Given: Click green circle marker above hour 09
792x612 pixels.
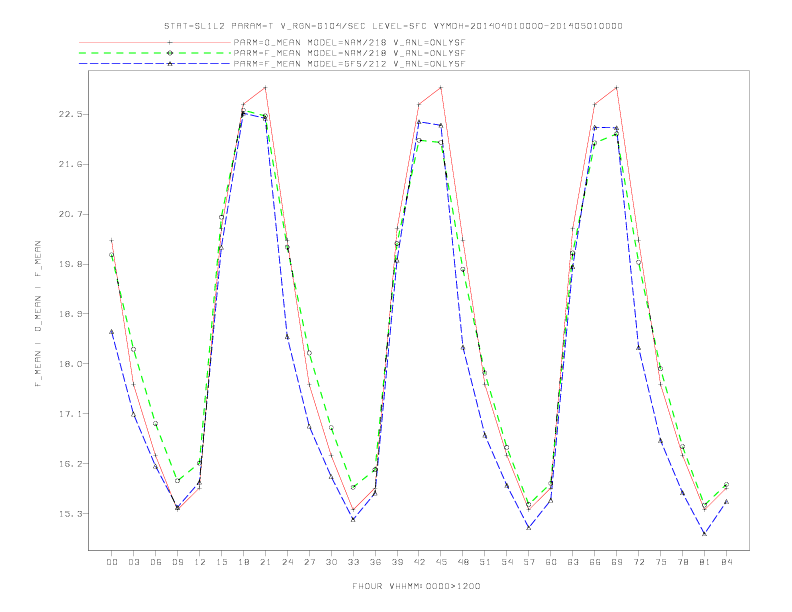Looking at the screenshot, I should coord(177,481).
